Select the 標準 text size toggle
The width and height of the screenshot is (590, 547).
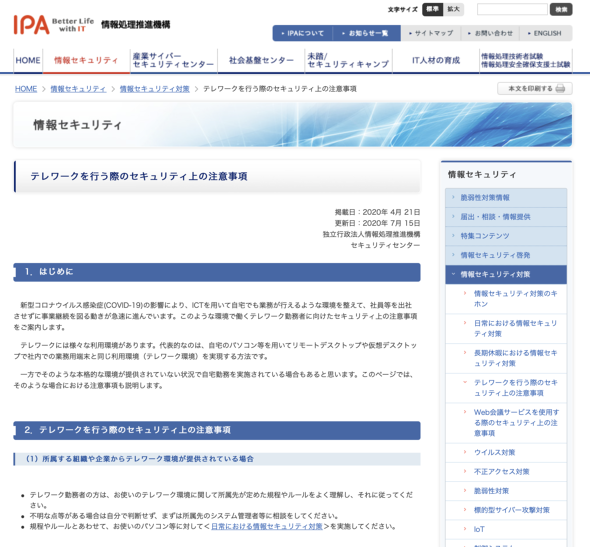[432, 9]
